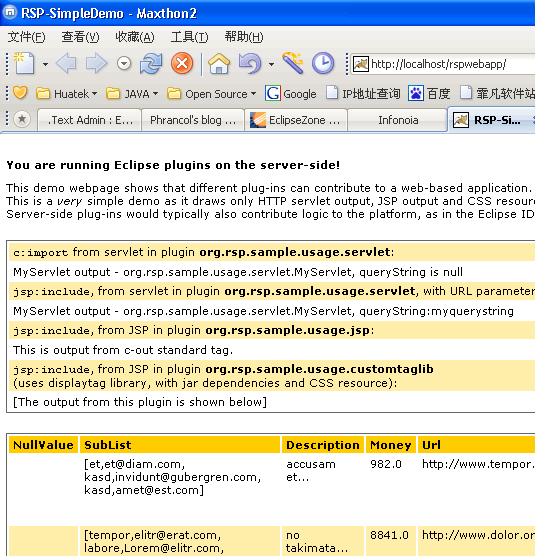Screen dimensions: 535x556
Task: Open the History clock icon
Action: pos(323,64)
